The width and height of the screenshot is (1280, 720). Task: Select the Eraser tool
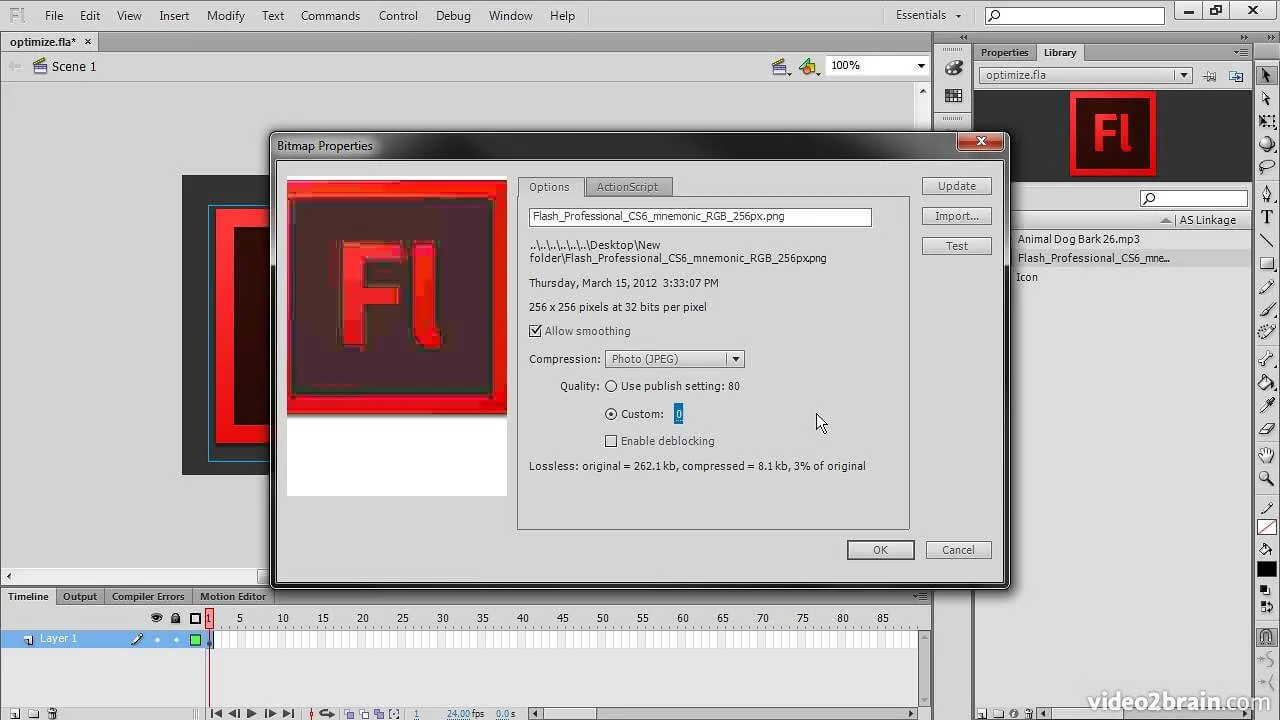pos(1266,429)
